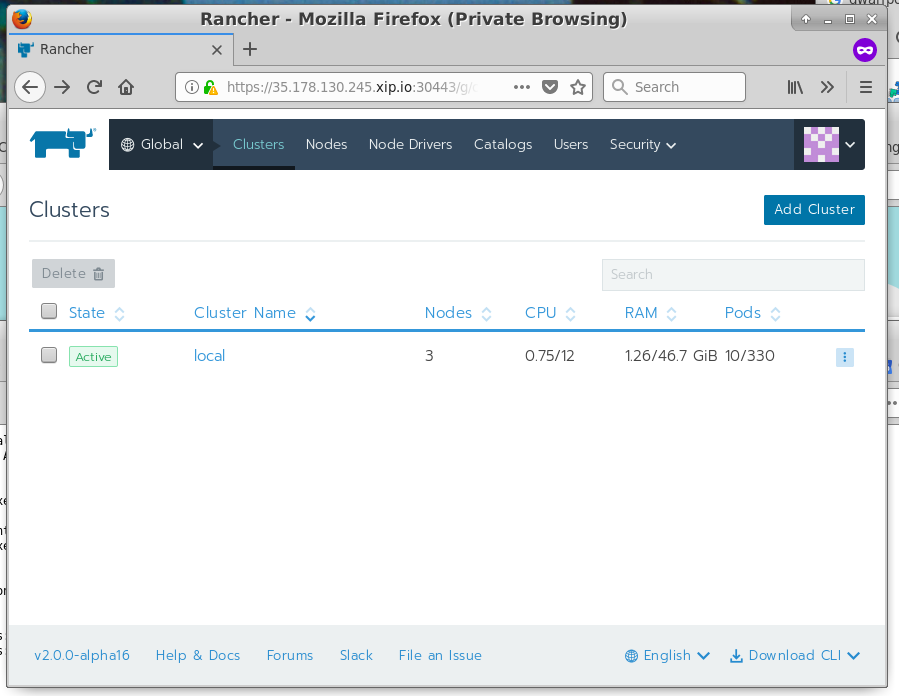Click the roll-up window button in title bar
The width and height of the screenshot is (899, 696).
(806, 19)
